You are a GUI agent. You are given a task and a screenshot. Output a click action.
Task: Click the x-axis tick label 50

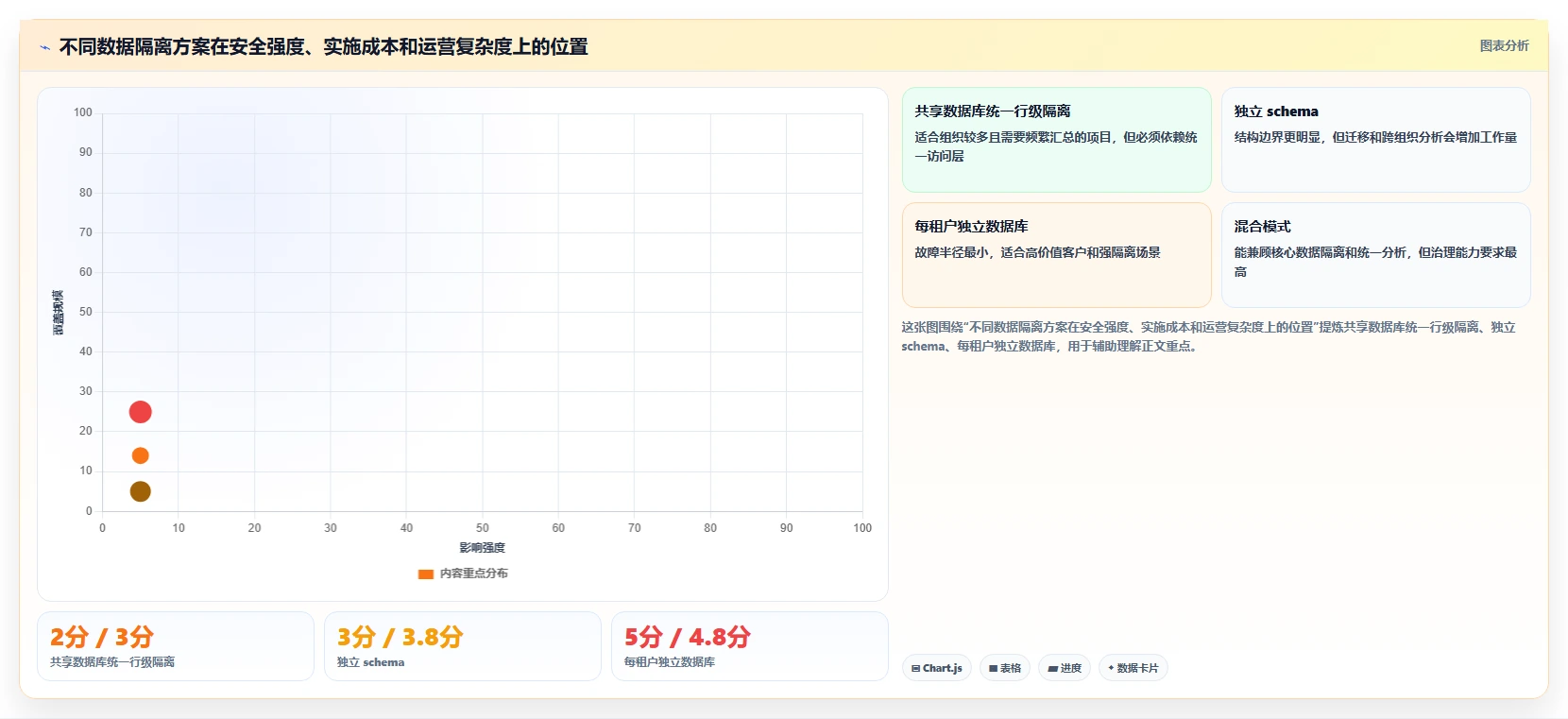tap(483, 528)
